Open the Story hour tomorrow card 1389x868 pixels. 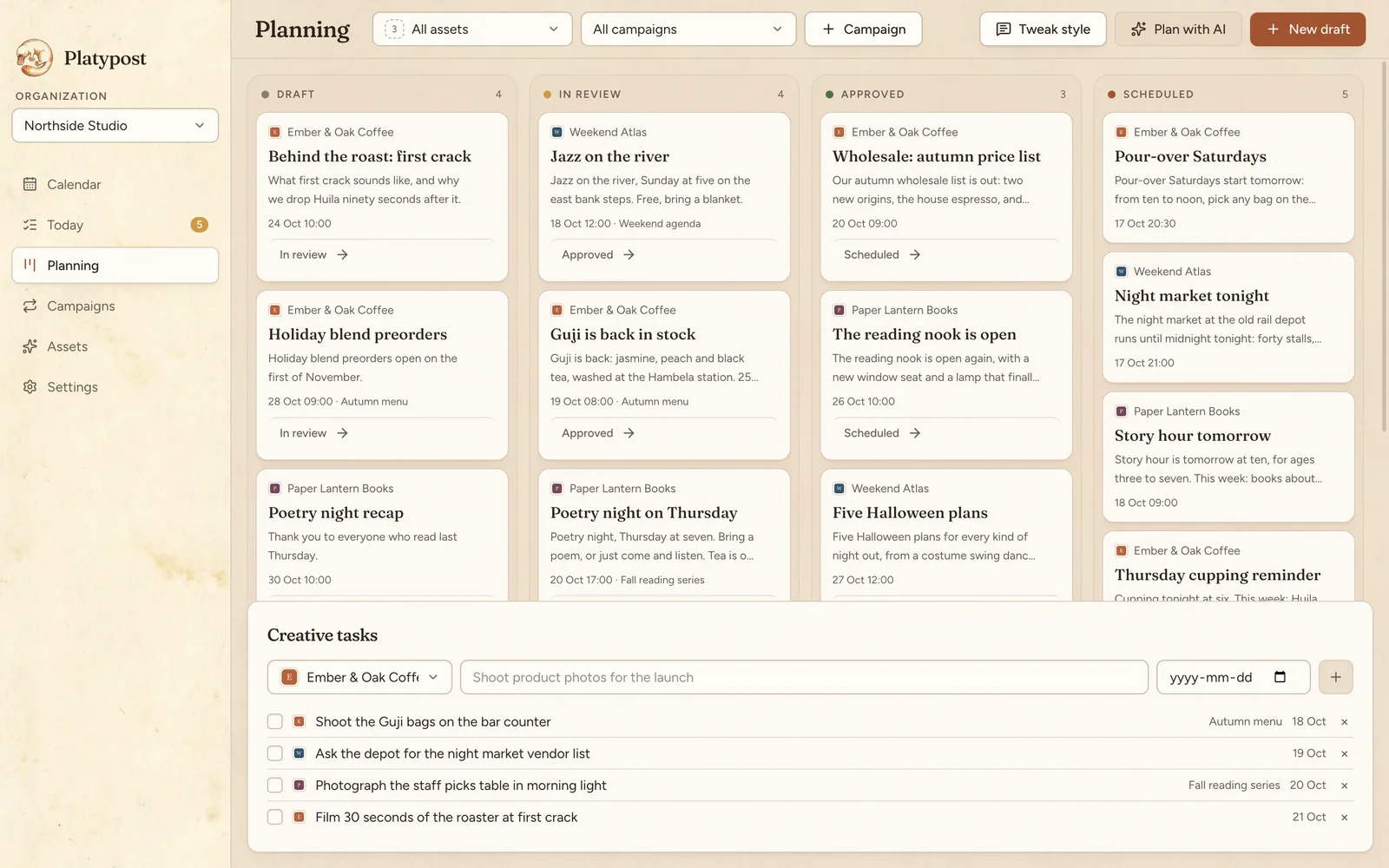point(1228,457)
